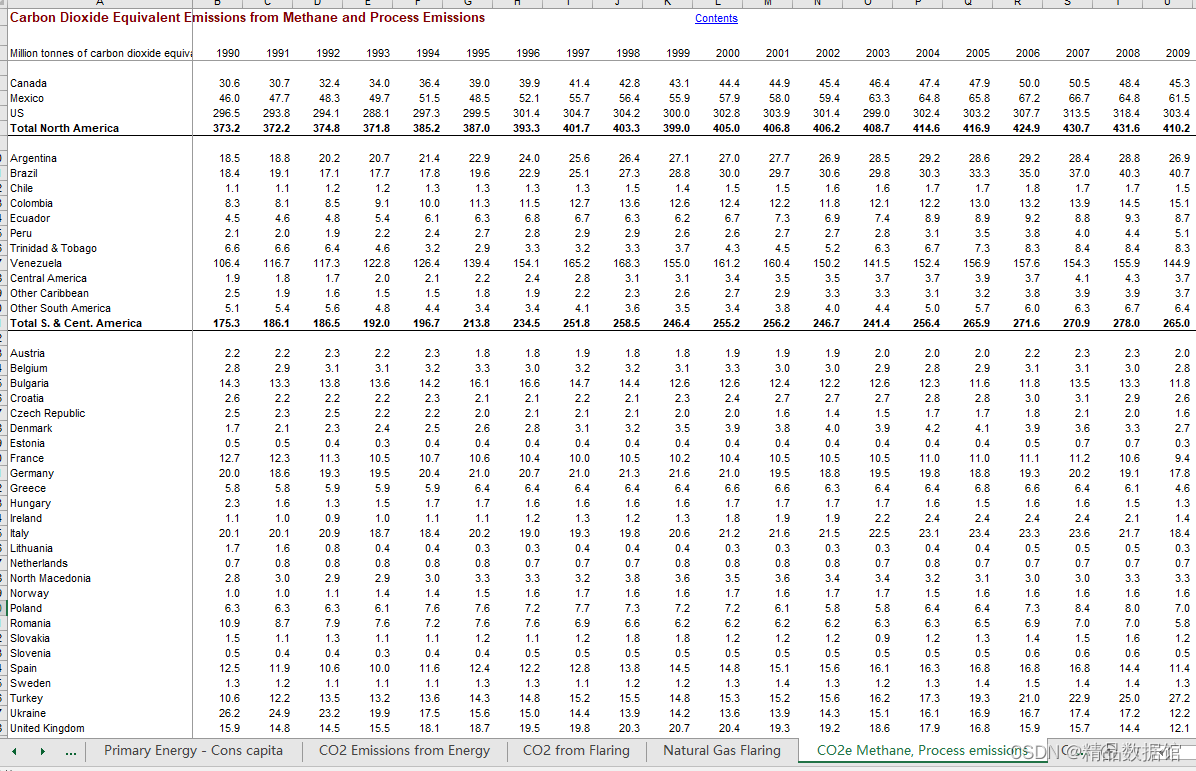Click Total North America 1990 value 373.2
Viewport: 1196px width, 771px height.
click(227, 128)
